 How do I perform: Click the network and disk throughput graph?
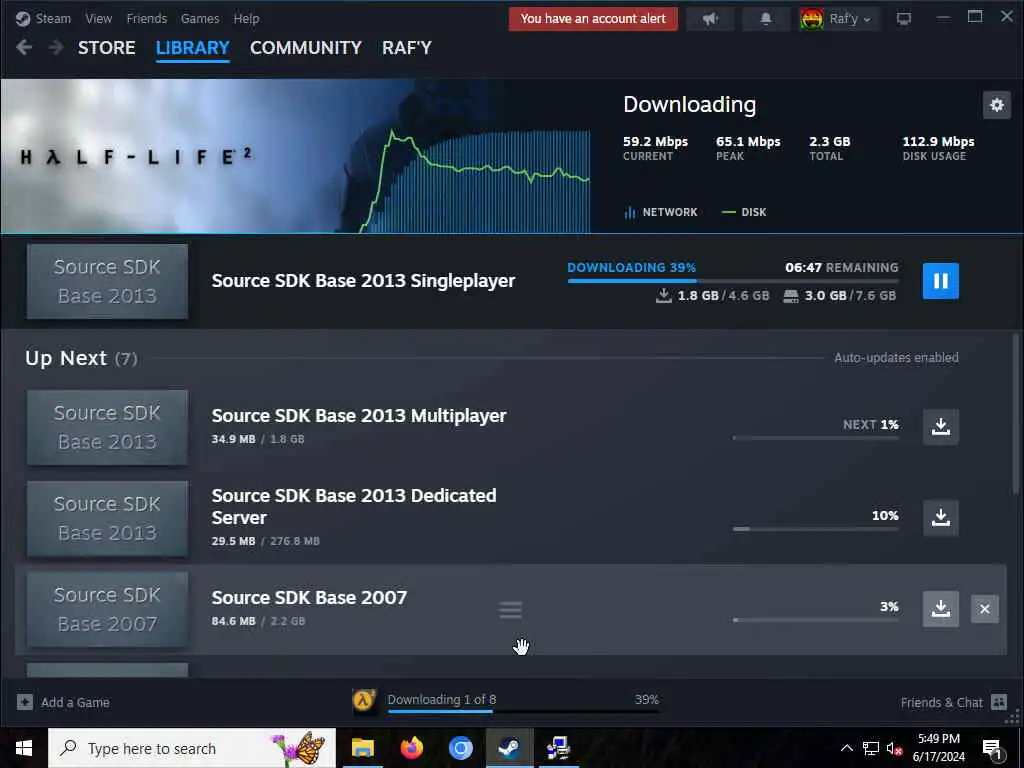pyautogui.click(x=475, y=182)
